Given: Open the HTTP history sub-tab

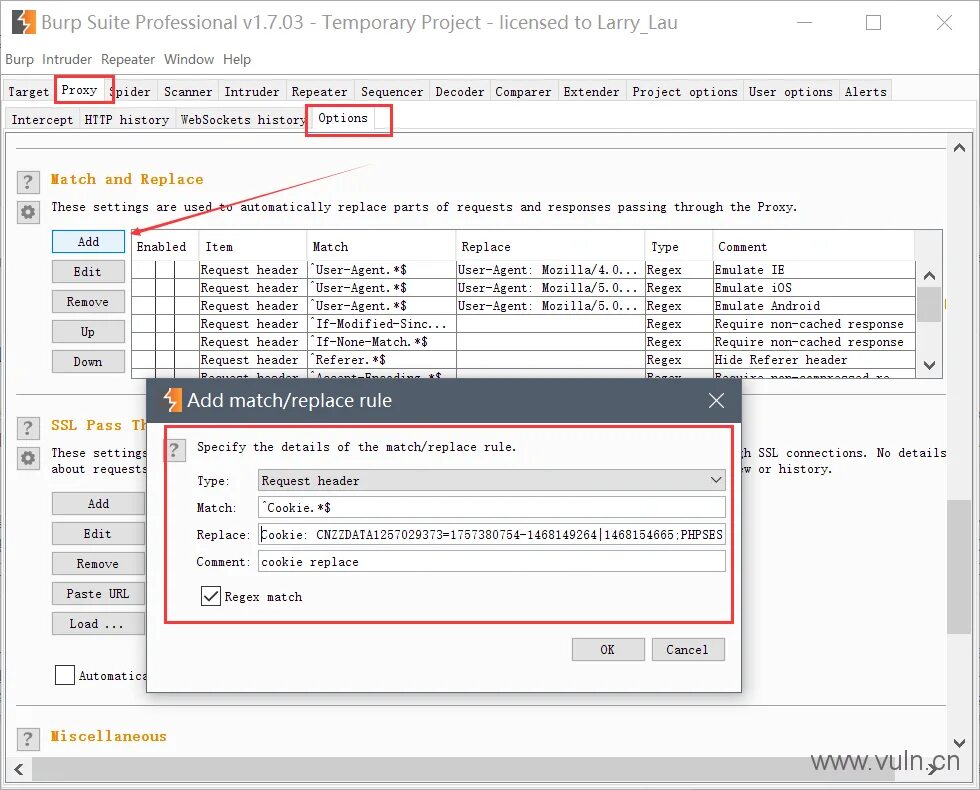Looking at the screenshot, I should coord(127,119).
